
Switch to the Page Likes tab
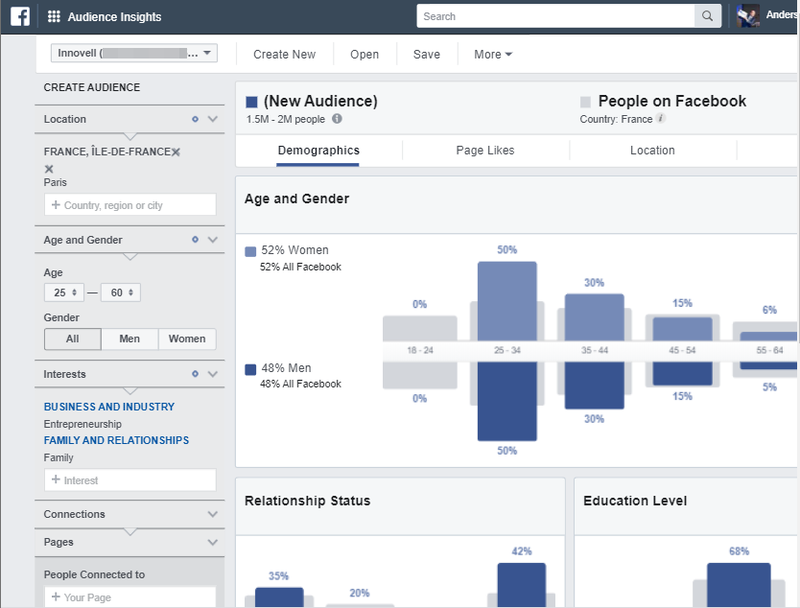tap(485, 150)
